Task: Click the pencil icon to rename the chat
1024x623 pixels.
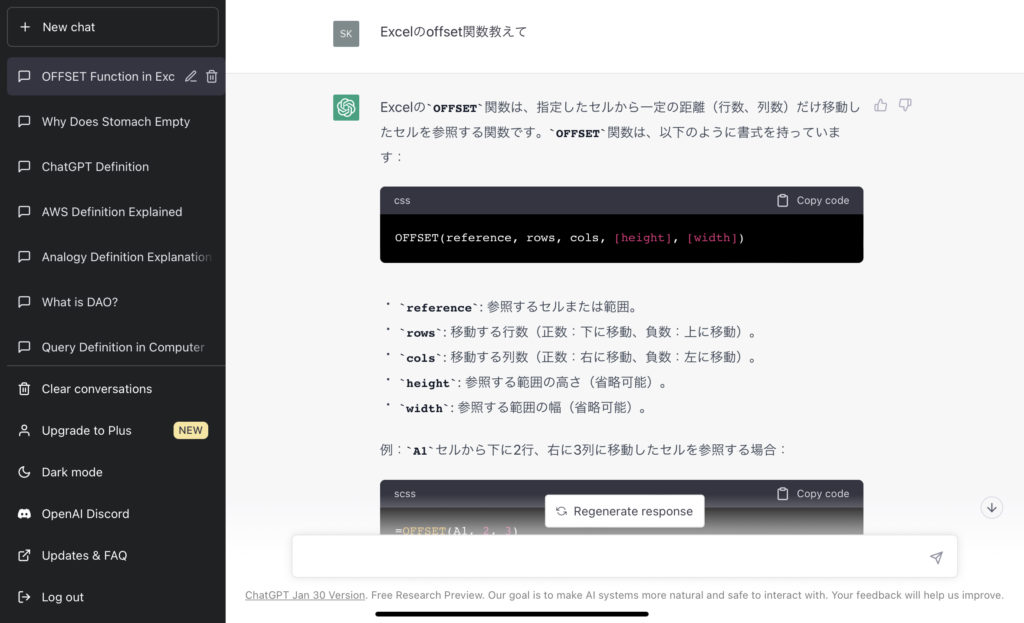Action: tap(190, 77)
